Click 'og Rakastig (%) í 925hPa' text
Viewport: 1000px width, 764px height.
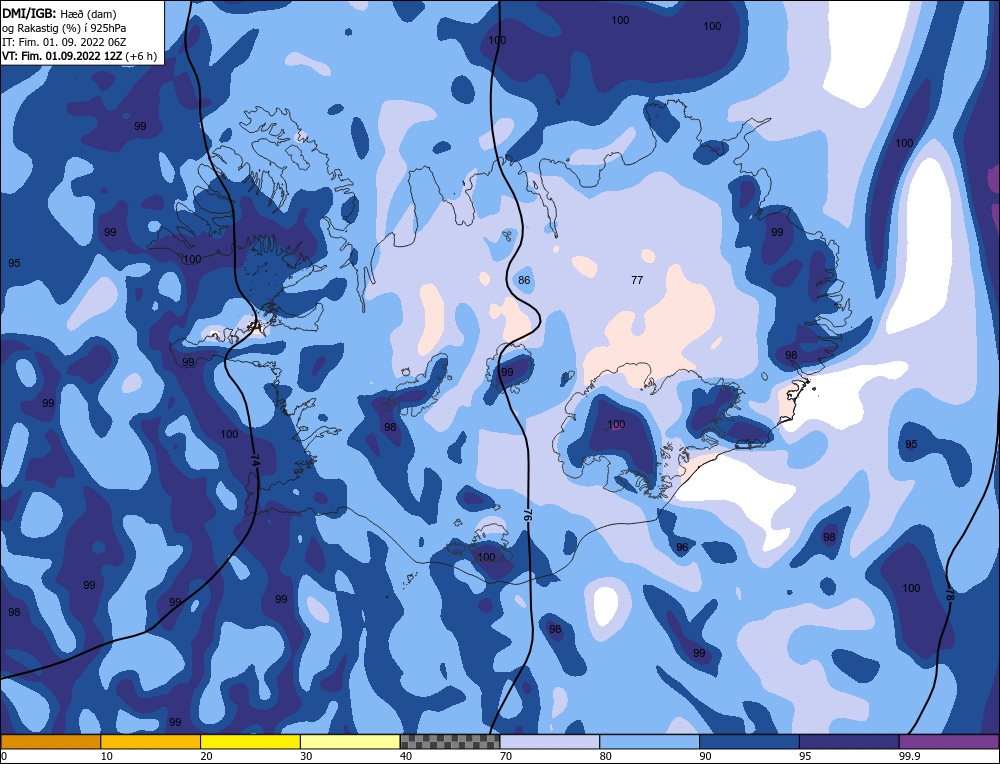point(64,28)
